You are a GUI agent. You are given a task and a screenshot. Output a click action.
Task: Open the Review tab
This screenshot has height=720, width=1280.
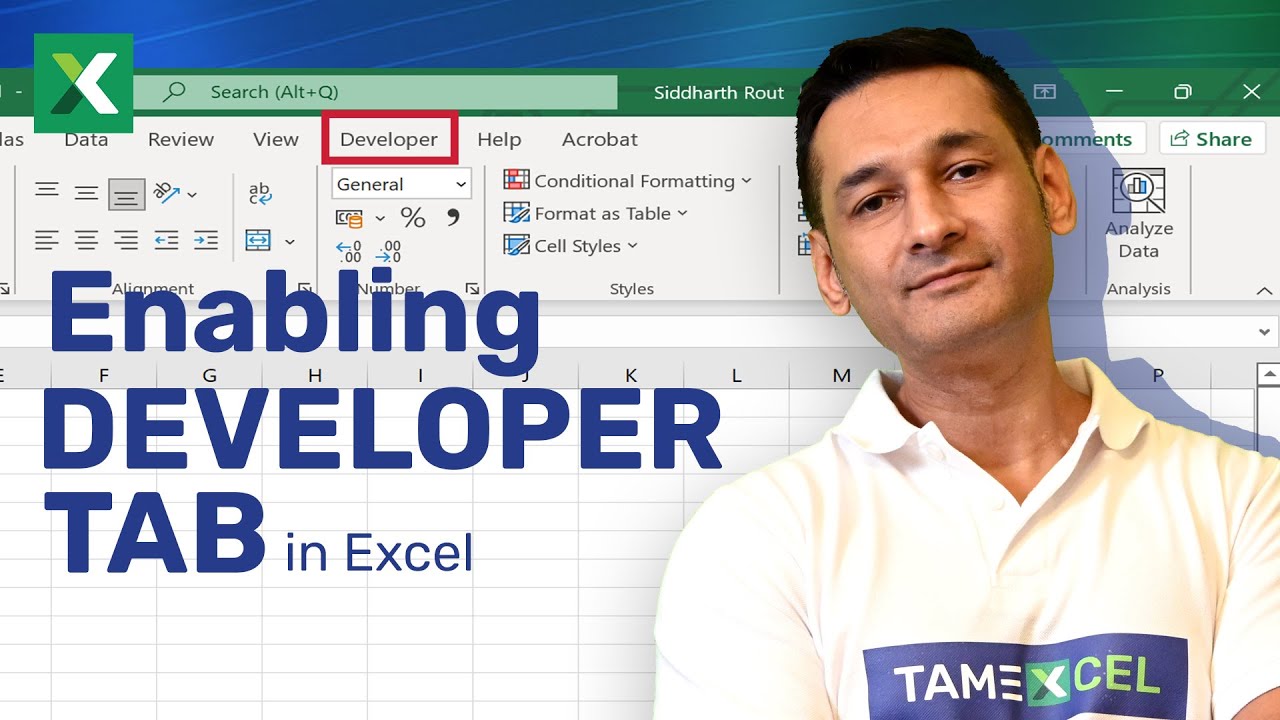181,139
